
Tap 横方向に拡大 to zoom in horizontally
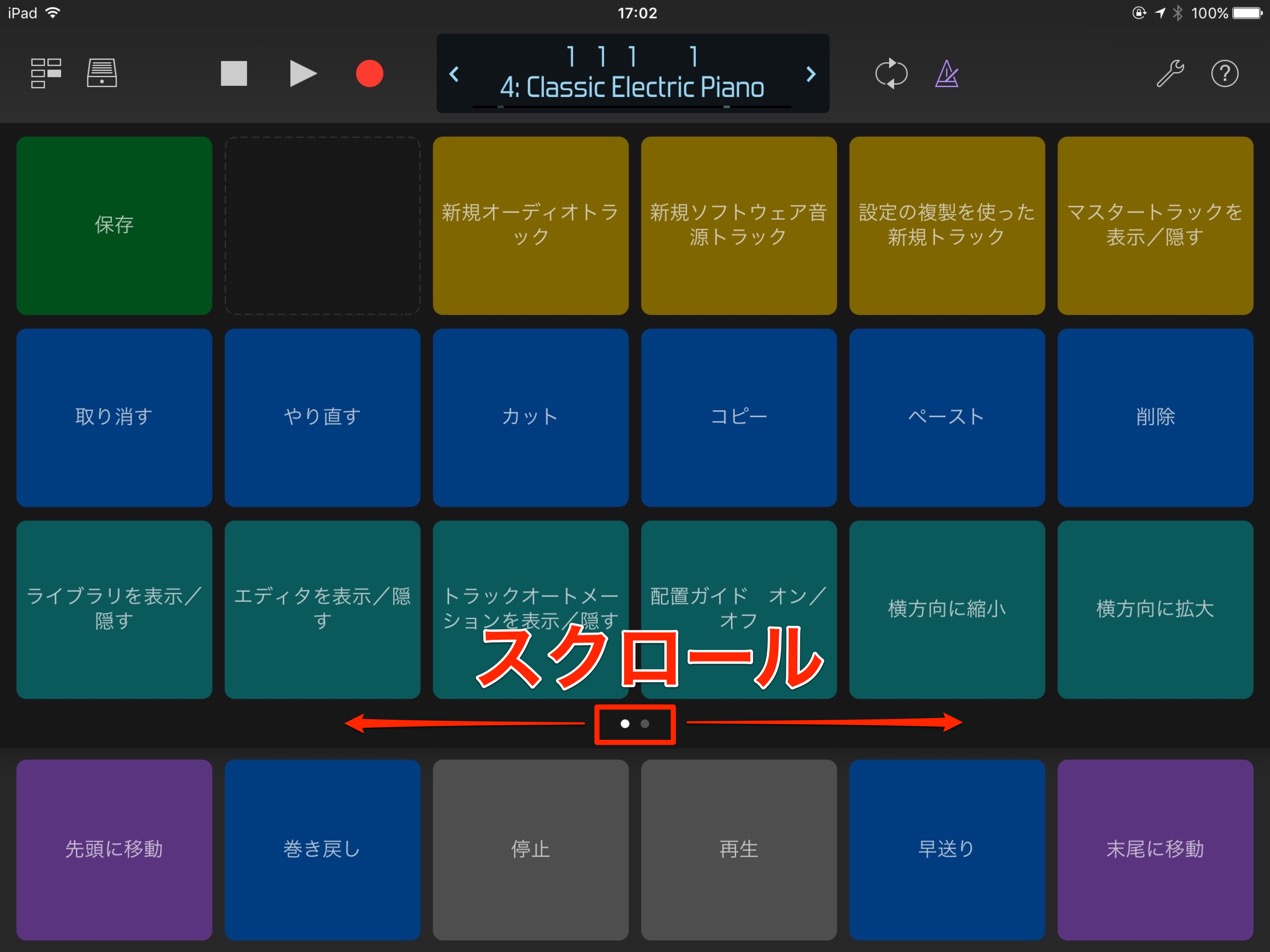coord(1155,609)
